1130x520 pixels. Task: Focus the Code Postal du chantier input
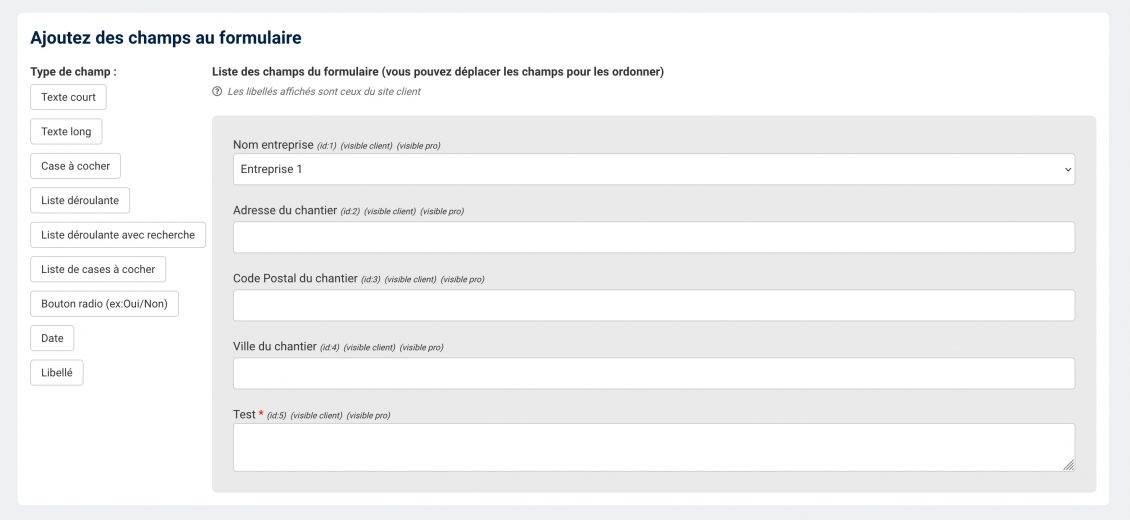point(654,305)
